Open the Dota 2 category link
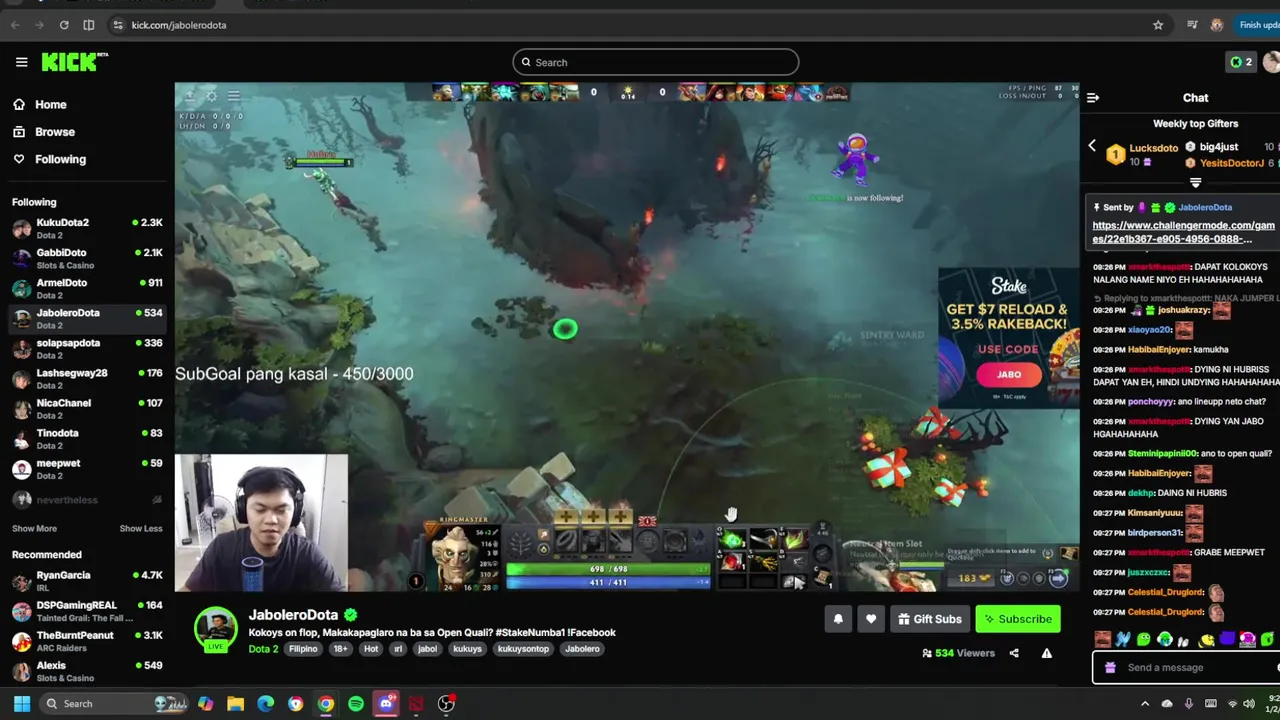1280x720 pixels. (x=263, y=649)
